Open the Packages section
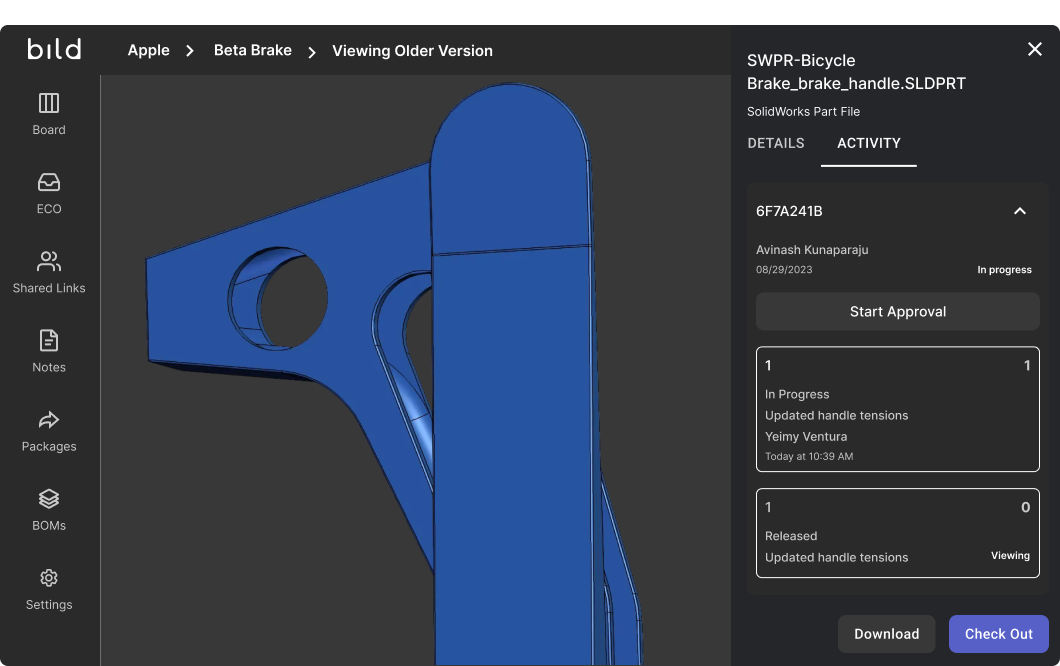The width and height of the screenshot is (1060, 666). point(48,429)
